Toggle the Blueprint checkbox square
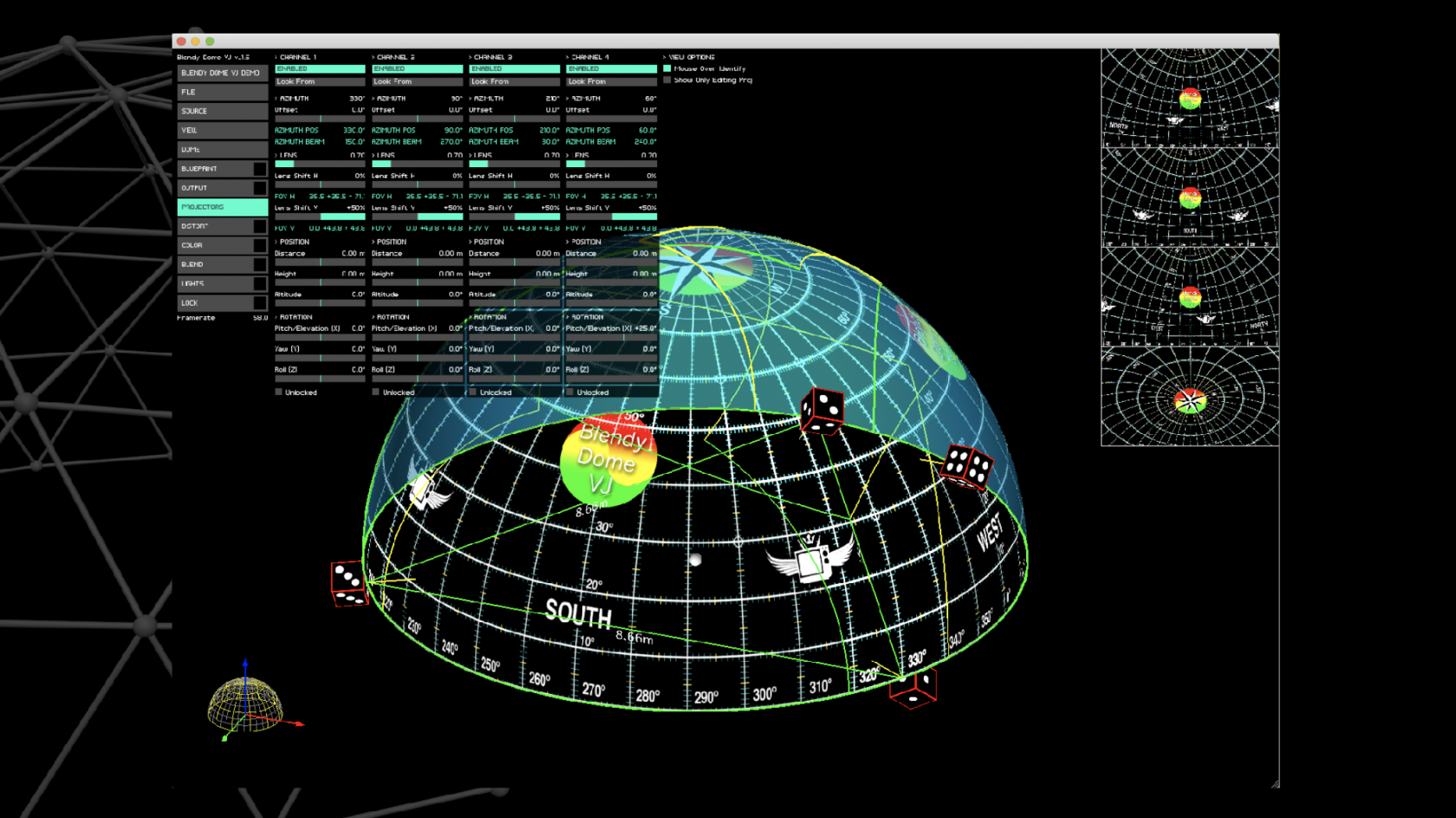The height and width of the screenshot is (818, 1456). pyautogui.click(x=259, y=169)
